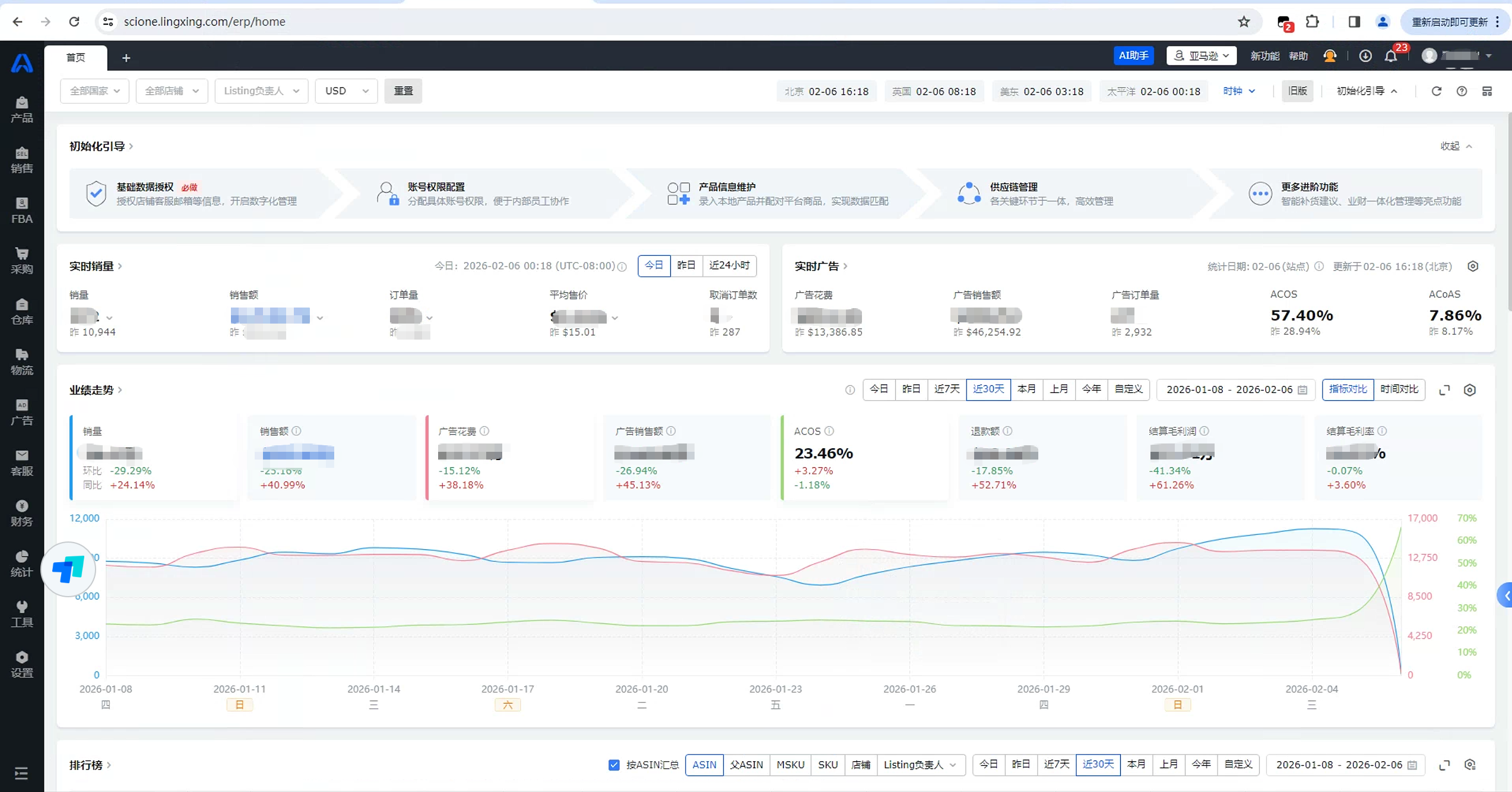Screen dimensions: 1512x792
Task: Open the USD currency dropdown
Action: tap(346, 91)
